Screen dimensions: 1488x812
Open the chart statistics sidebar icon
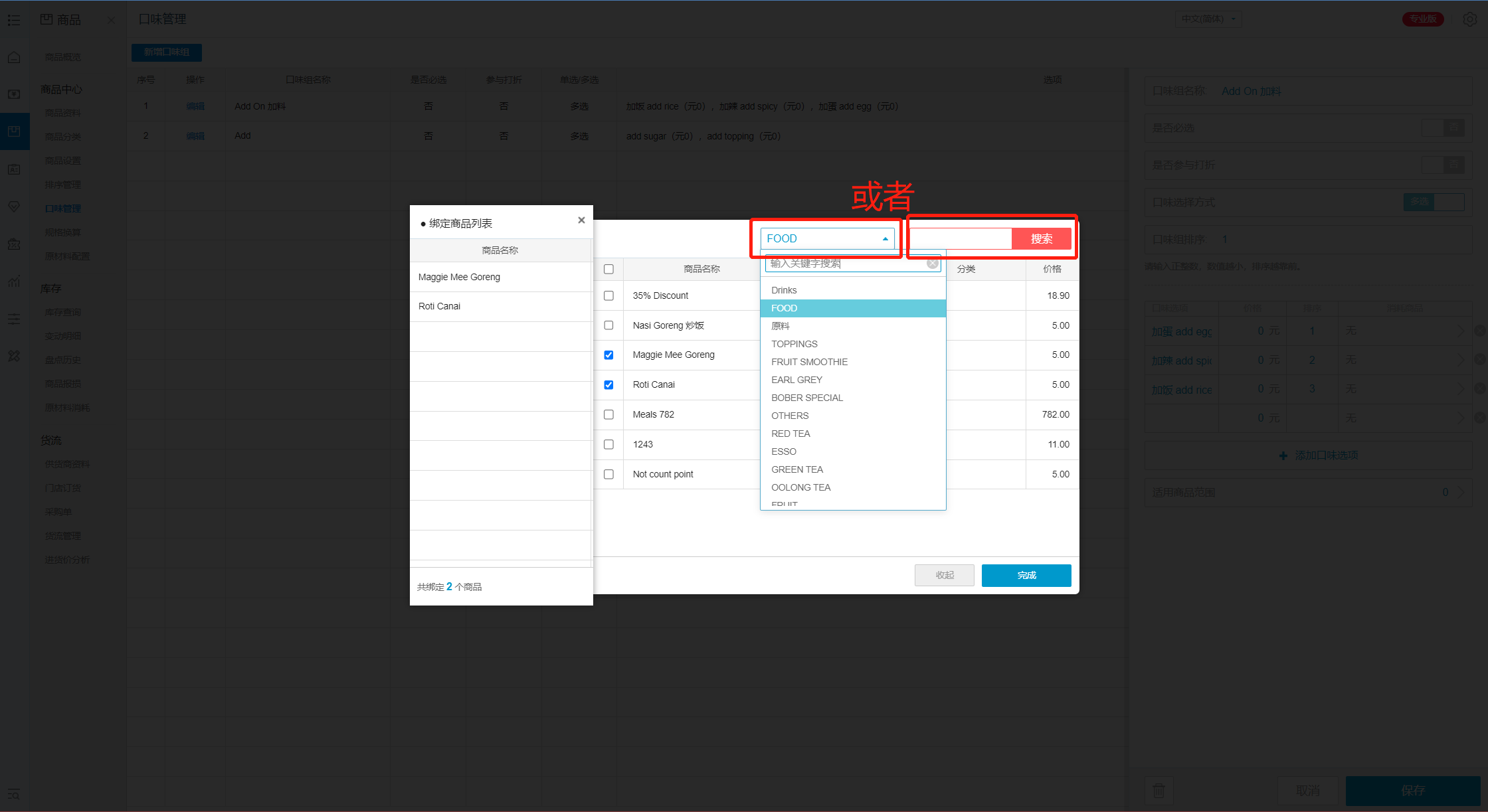tap(14, 282)
